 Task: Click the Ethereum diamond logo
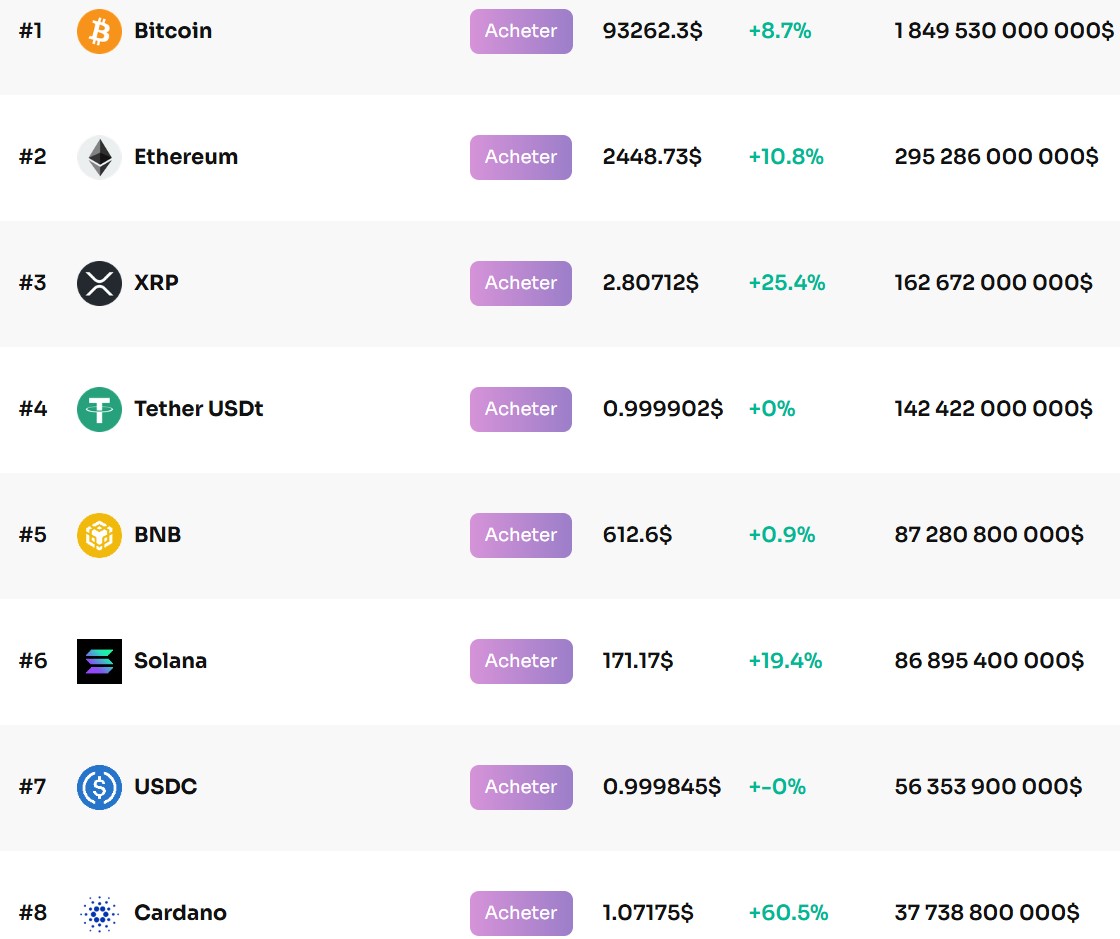coord(98,157)
